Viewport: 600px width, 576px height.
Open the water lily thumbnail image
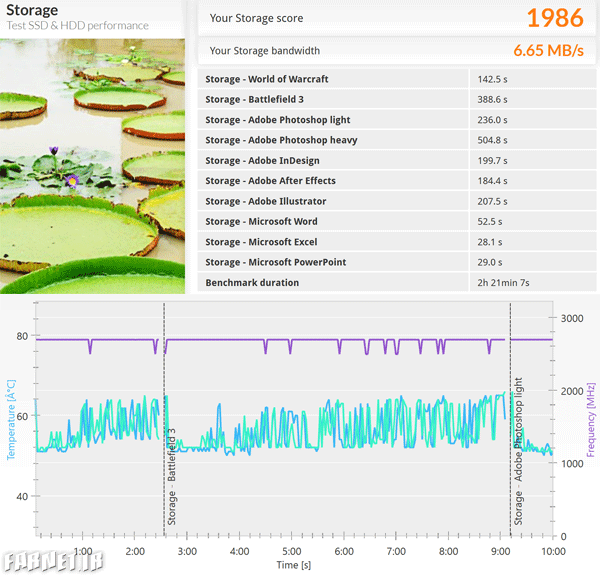click(92, 166)
